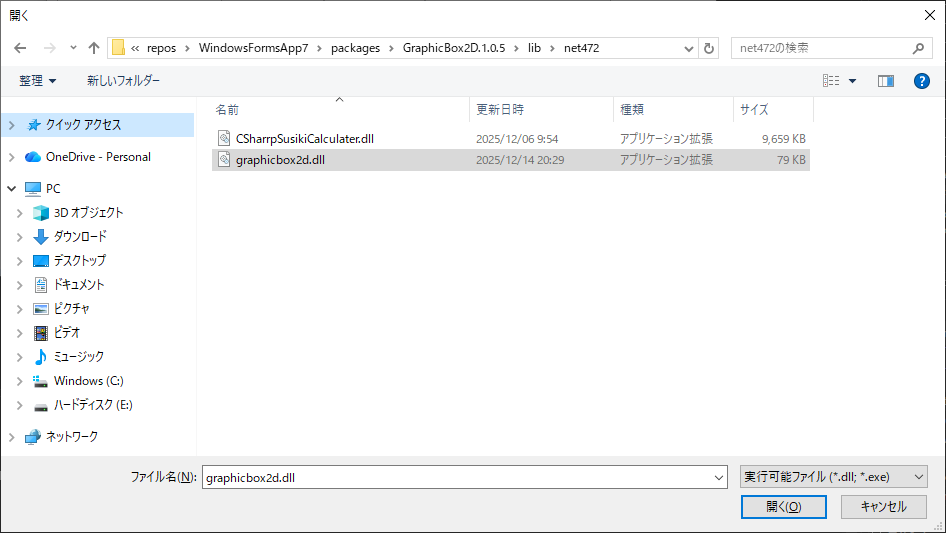Change view with the view icon
Screen dimensions: 946x533
click(831, 81)
